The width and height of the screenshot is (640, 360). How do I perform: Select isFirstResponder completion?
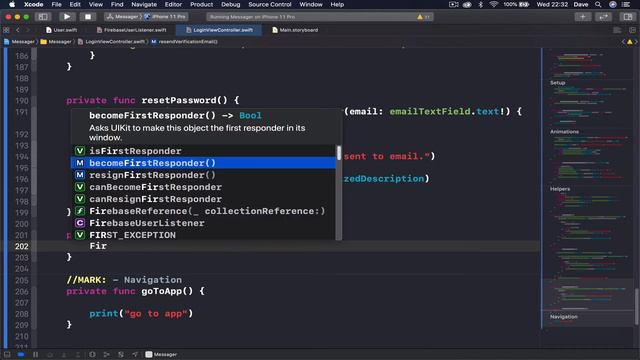[x=203, y=151]
